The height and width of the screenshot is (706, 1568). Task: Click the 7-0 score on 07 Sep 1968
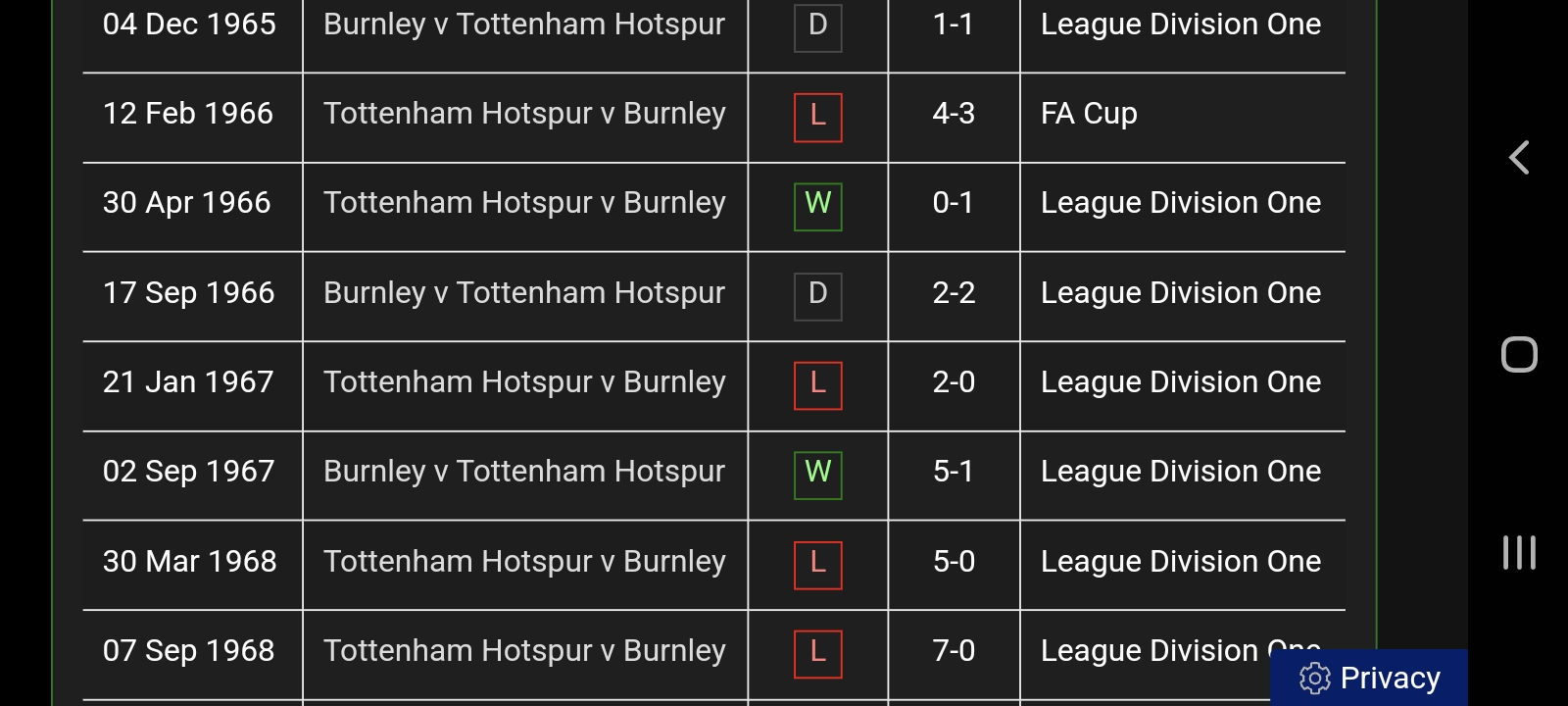(954, 651)
